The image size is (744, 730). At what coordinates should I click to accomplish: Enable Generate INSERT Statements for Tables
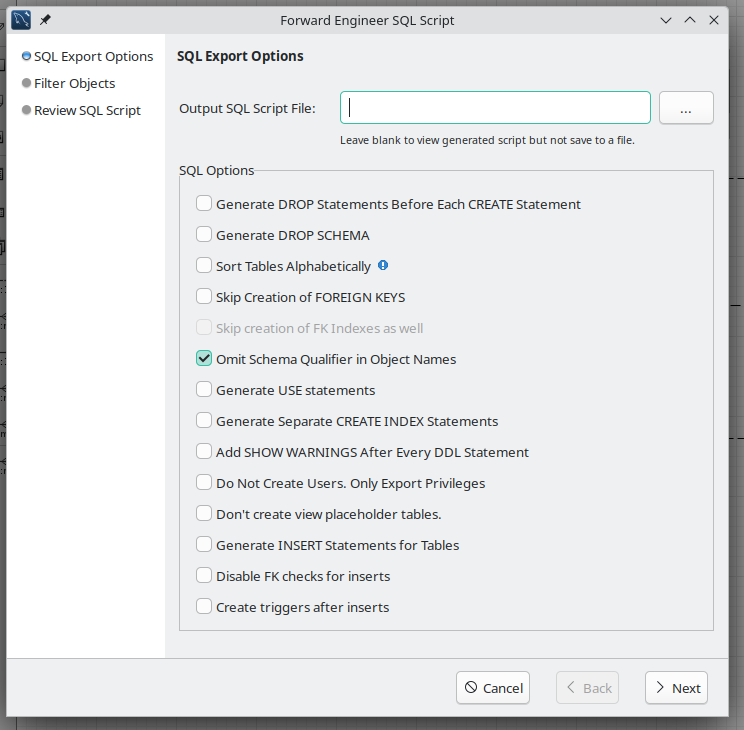pyautogui.click(x=204, y=545)
